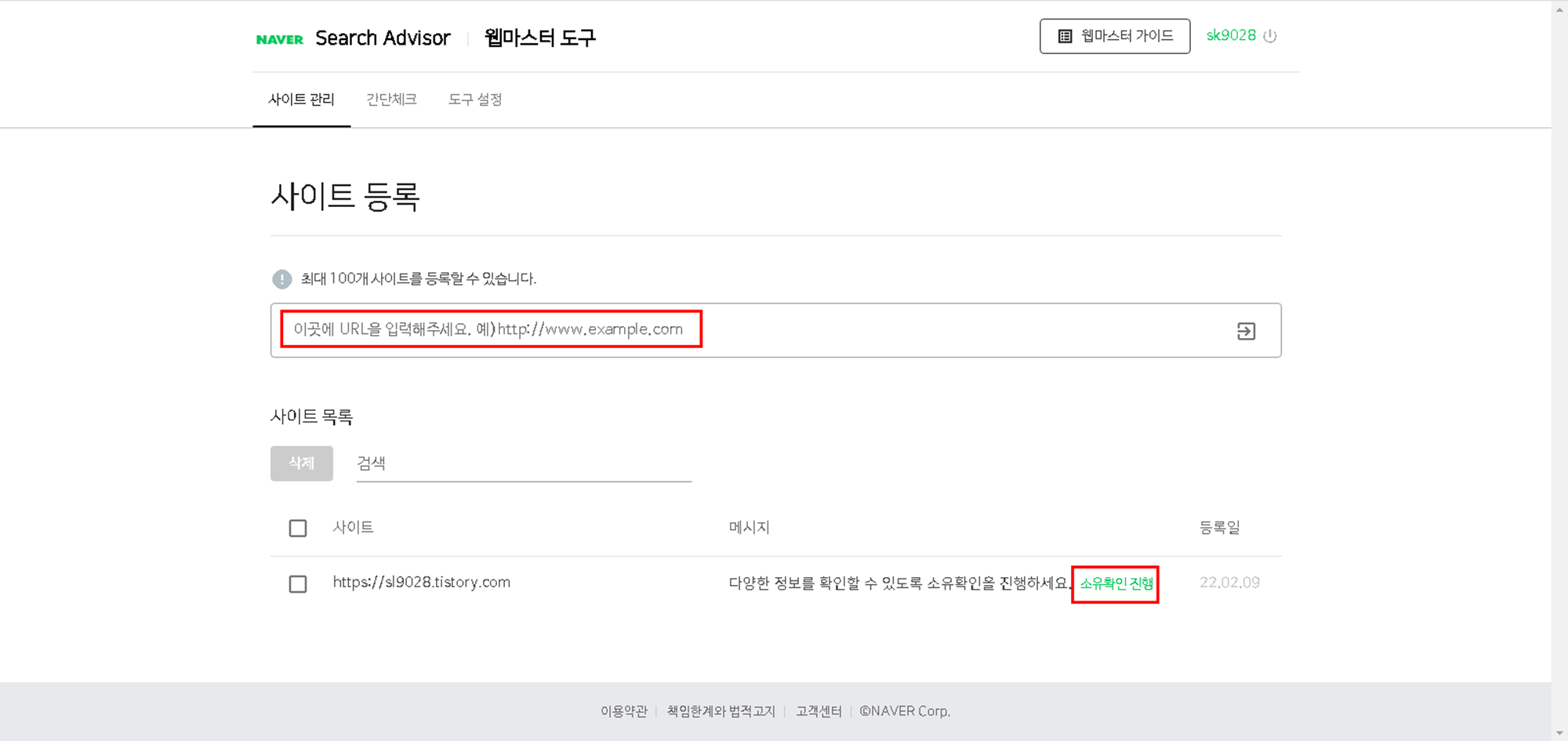Screen dimensions: 1568x741
Task: Click the 사이트 등록 heading
Action: (345, 196)
